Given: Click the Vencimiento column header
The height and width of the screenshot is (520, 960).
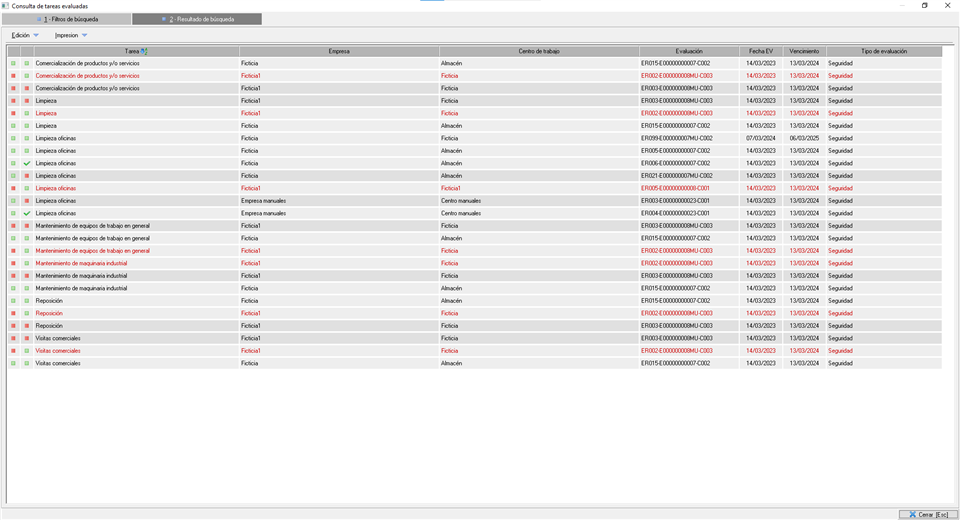Looking at the screenshot, I should [x=804, y=51].
